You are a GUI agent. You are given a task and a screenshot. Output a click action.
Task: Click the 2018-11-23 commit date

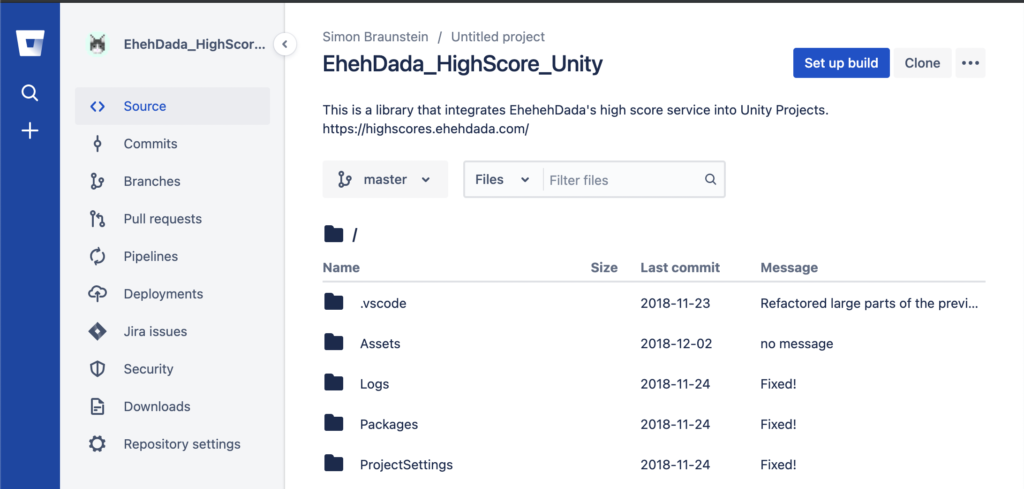tap(675, 304)
